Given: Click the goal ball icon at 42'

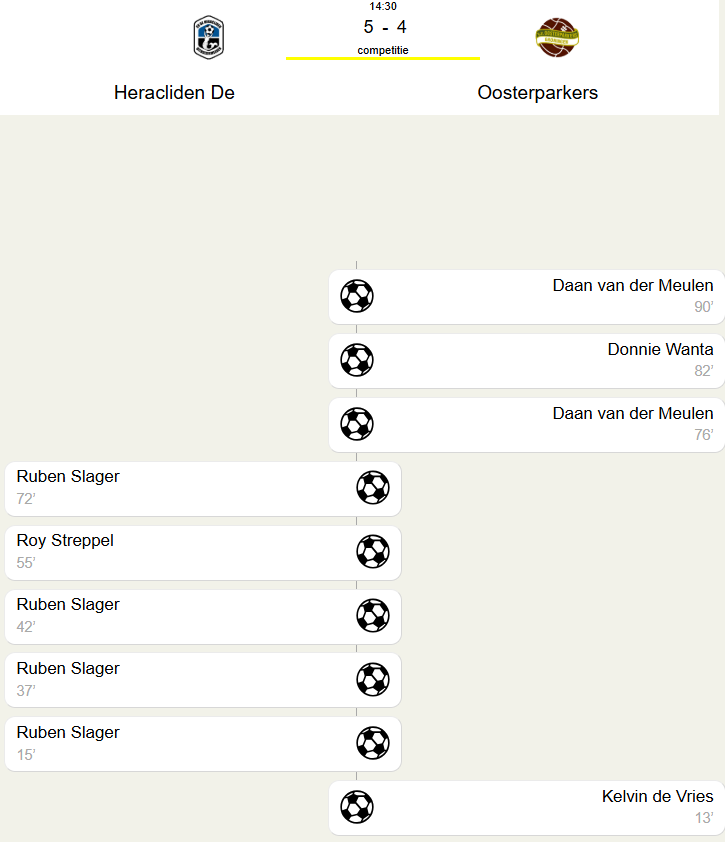Looking at the screenshot, I should pyautogui.click(x=373, y=616).
